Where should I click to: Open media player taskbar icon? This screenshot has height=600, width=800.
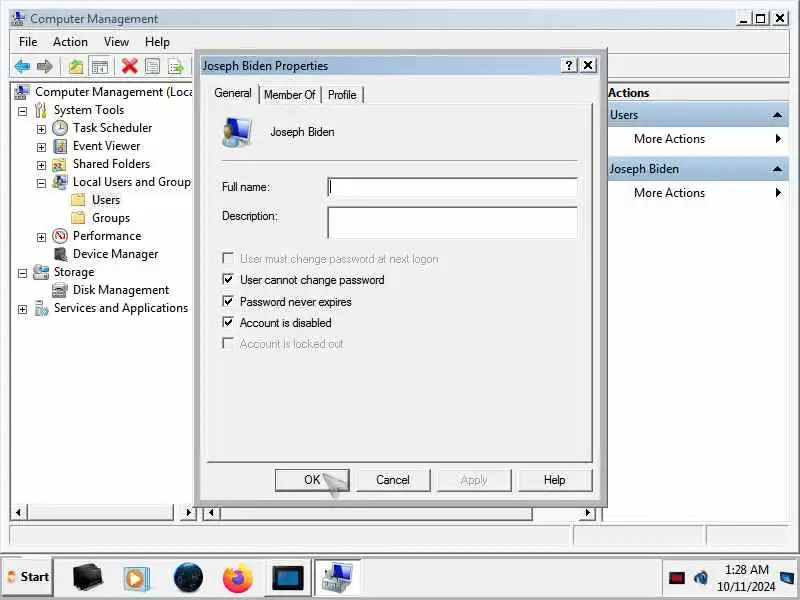pos(136,579)
